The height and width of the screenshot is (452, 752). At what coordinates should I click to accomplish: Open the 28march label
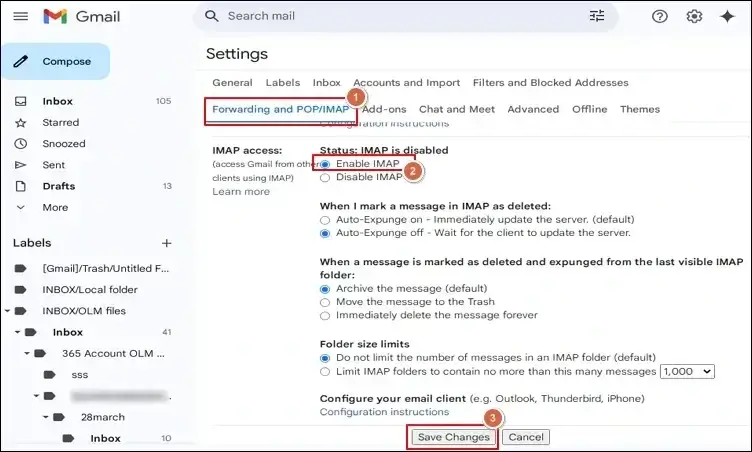pyautogui.click(x=103, y=417)
